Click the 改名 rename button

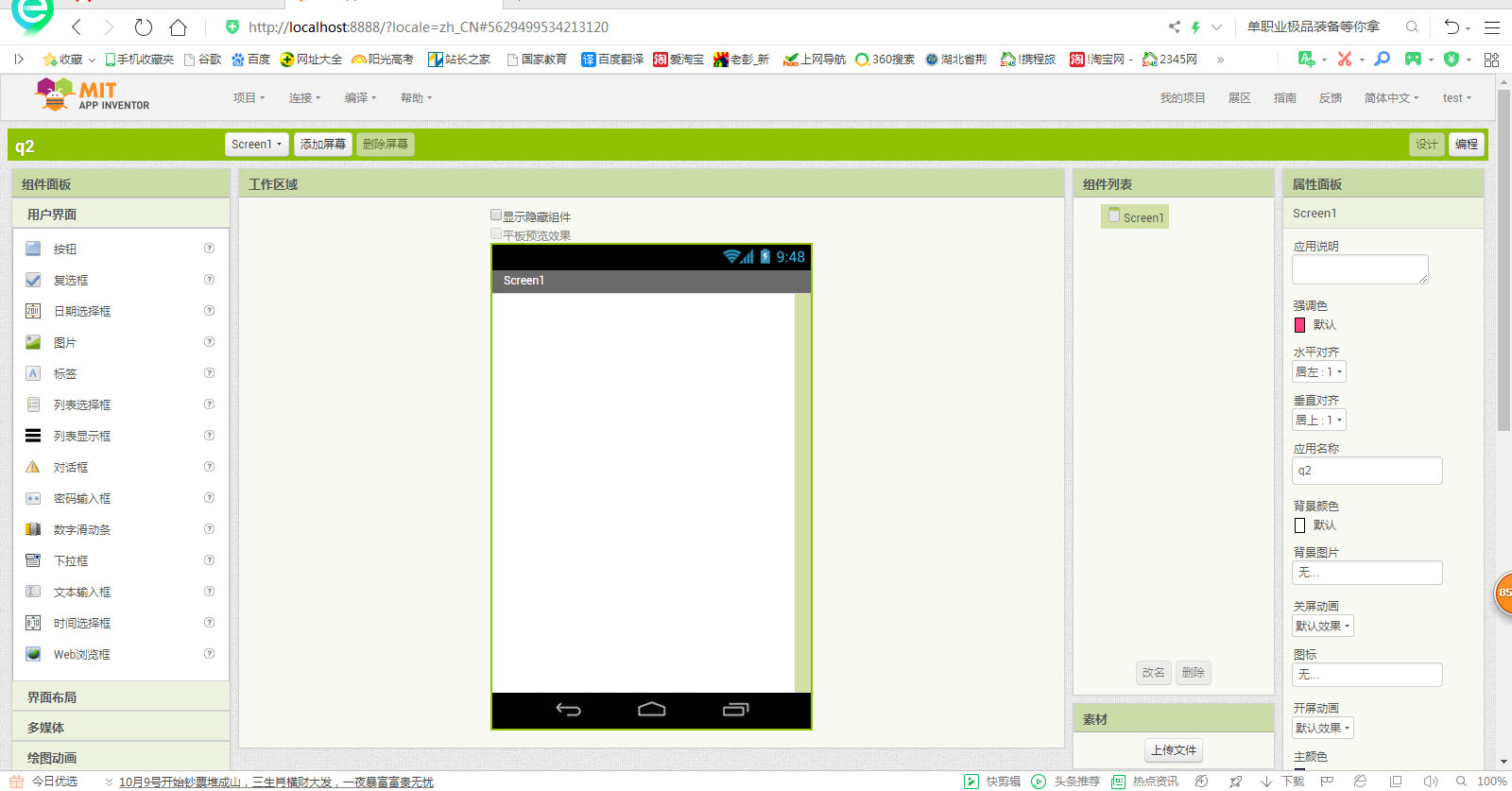point(1153,673)
